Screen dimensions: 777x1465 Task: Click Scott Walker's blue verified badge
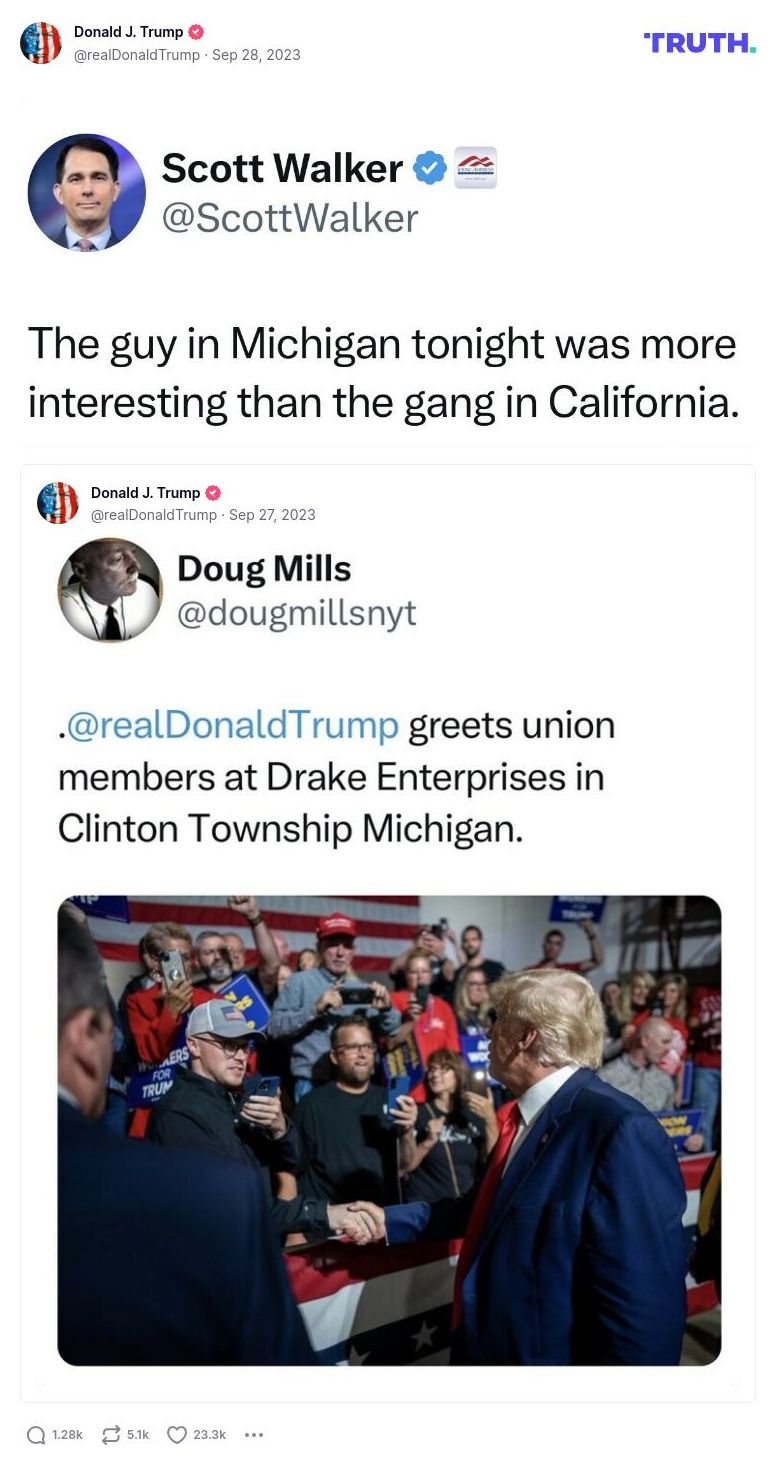tap(429, 168)
